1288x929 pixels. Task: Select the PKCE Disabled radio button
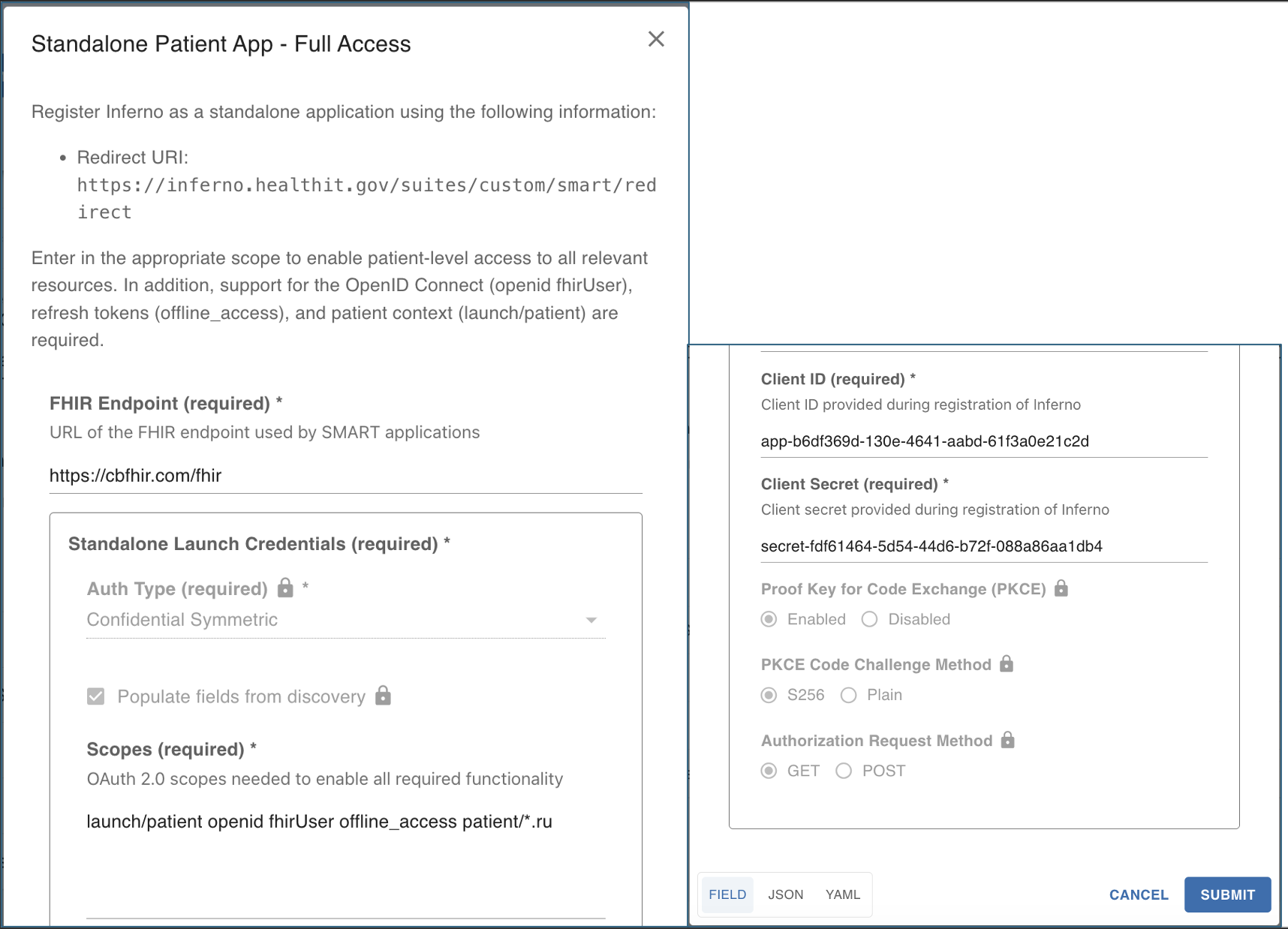click(x=869, y=619)
